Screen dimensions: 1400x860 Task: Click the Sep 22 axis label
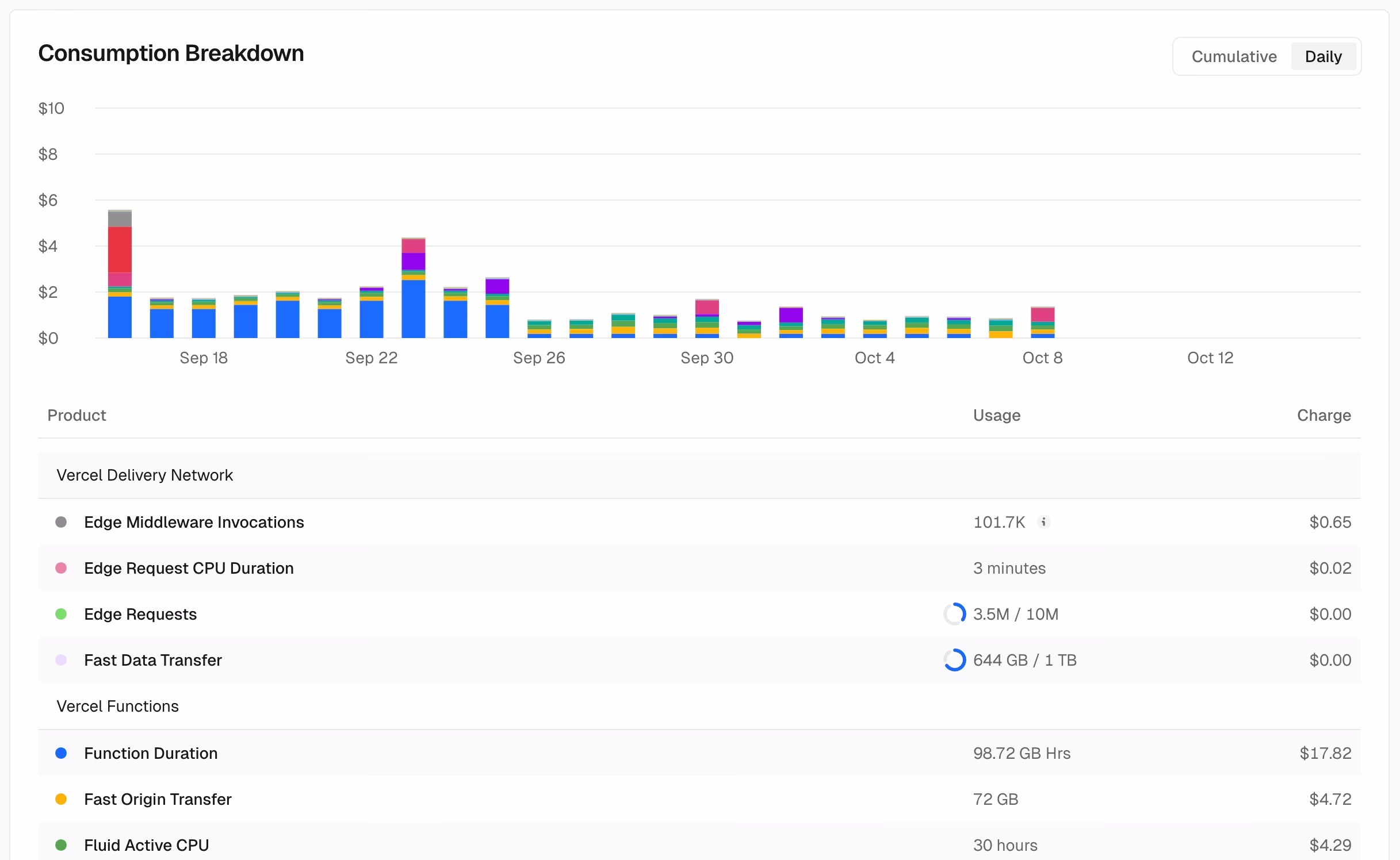[x=371, y=358]
